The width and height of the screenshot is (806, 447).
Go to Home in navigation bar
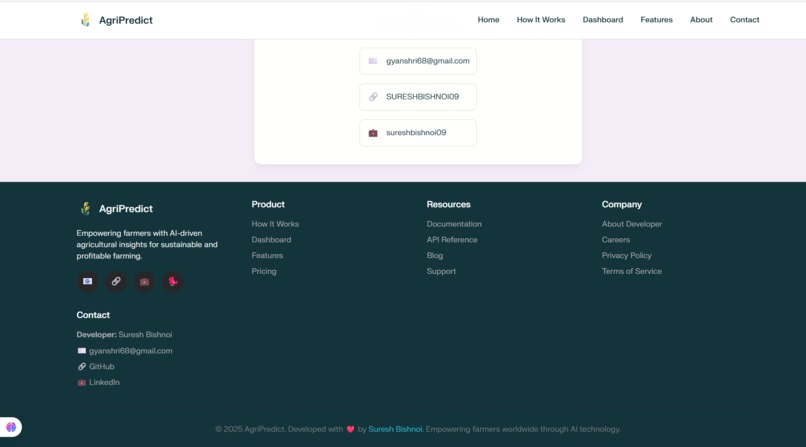(488, 20)
